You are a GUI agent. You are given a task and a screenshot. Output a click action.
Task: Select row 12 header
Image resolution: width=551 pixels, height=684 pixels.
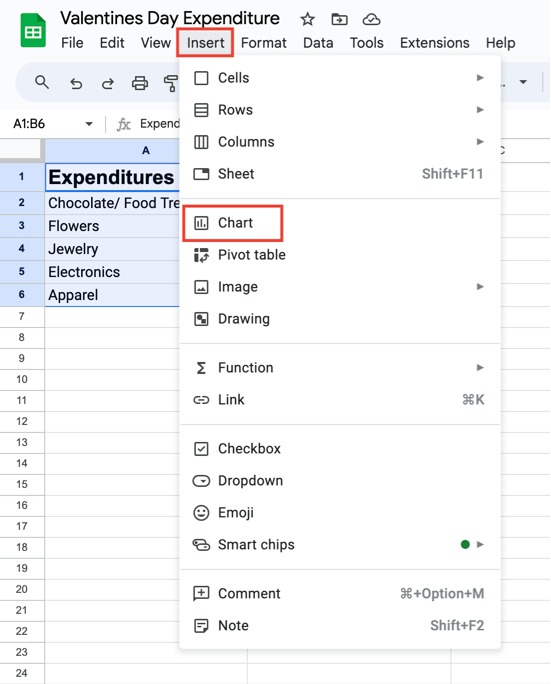22,421
